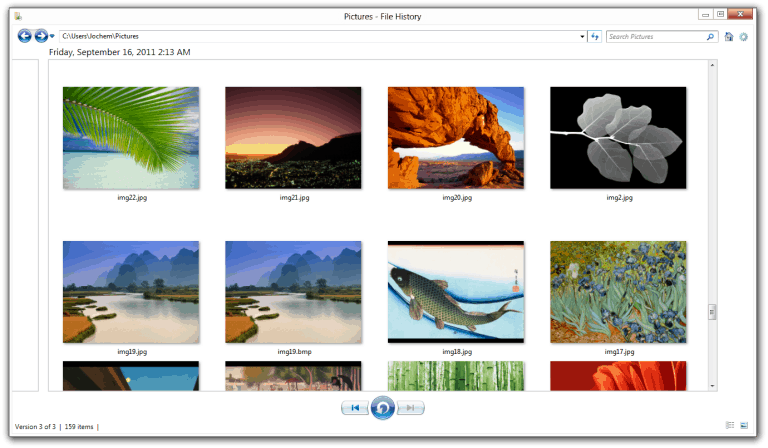Select the img20.jpg rock arch thumbnail

[x=456, y=138]
